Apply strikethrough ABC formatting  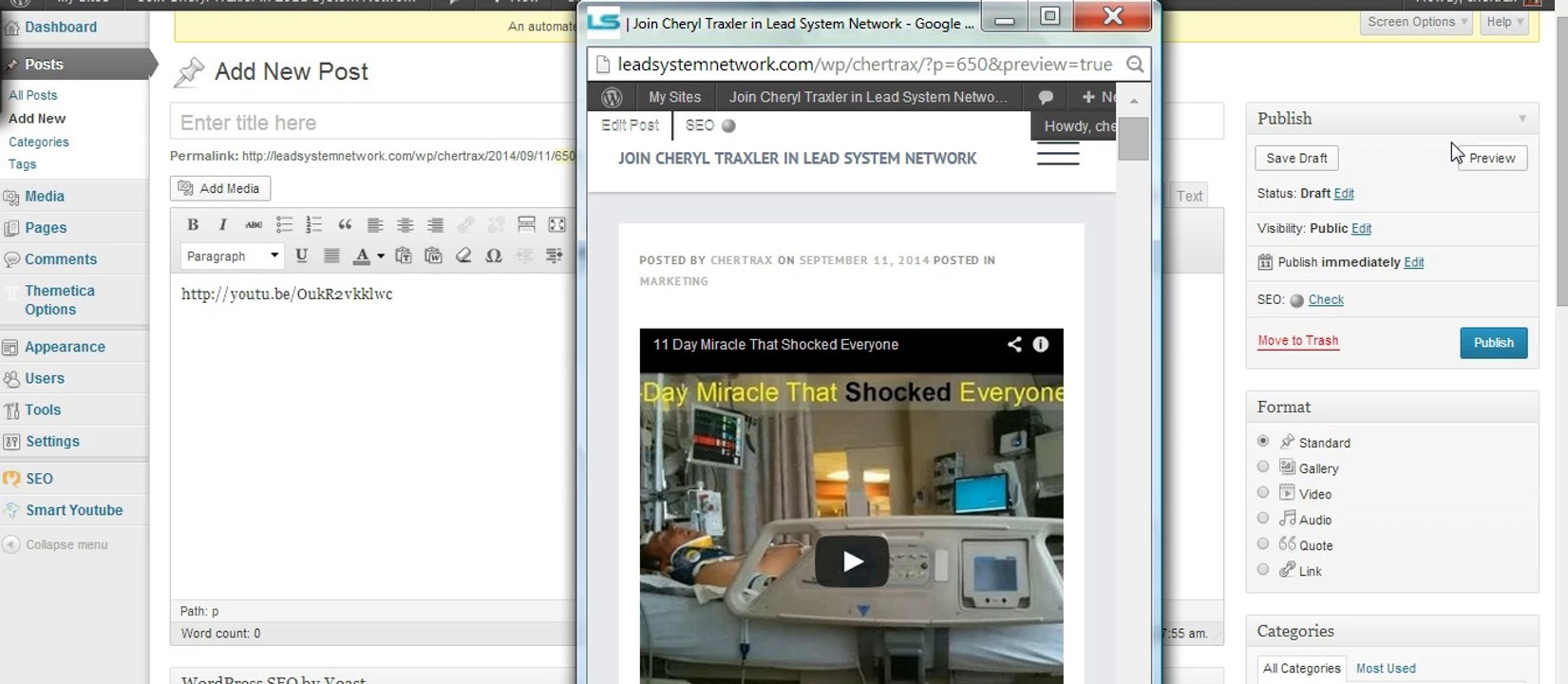[x=254, y=225]
